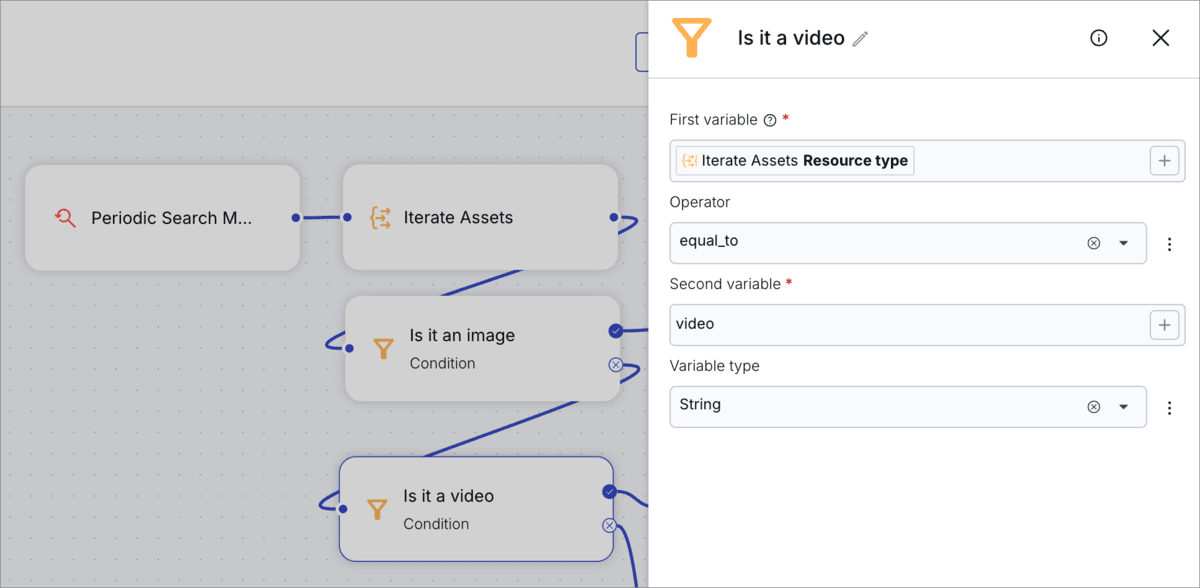Open more options next to Variable type
Image resolution: width=1200 pixels, height=588 pixels.
pyautogui.click(x=1169, y=408)
